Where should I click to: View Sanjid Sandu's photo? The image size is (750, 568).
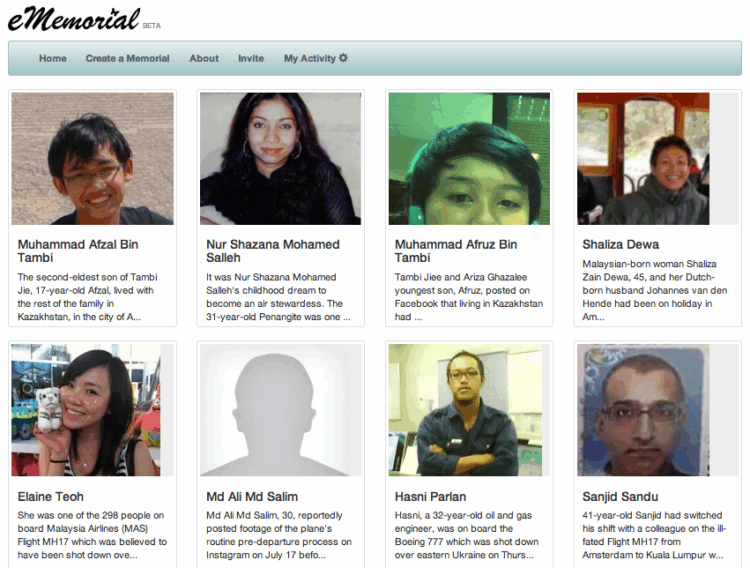[643, 410]
